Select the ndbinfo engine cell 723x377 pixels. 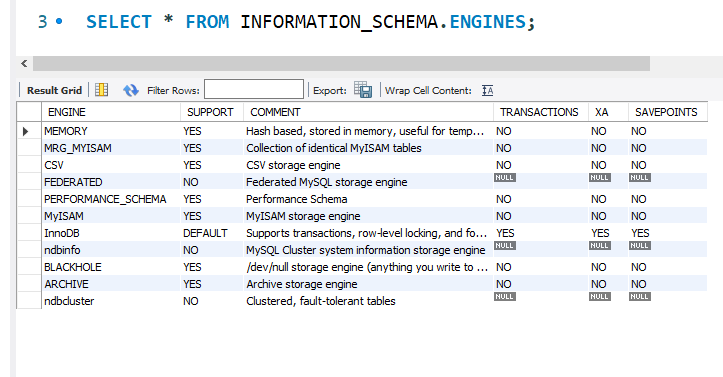pos(111,250)
